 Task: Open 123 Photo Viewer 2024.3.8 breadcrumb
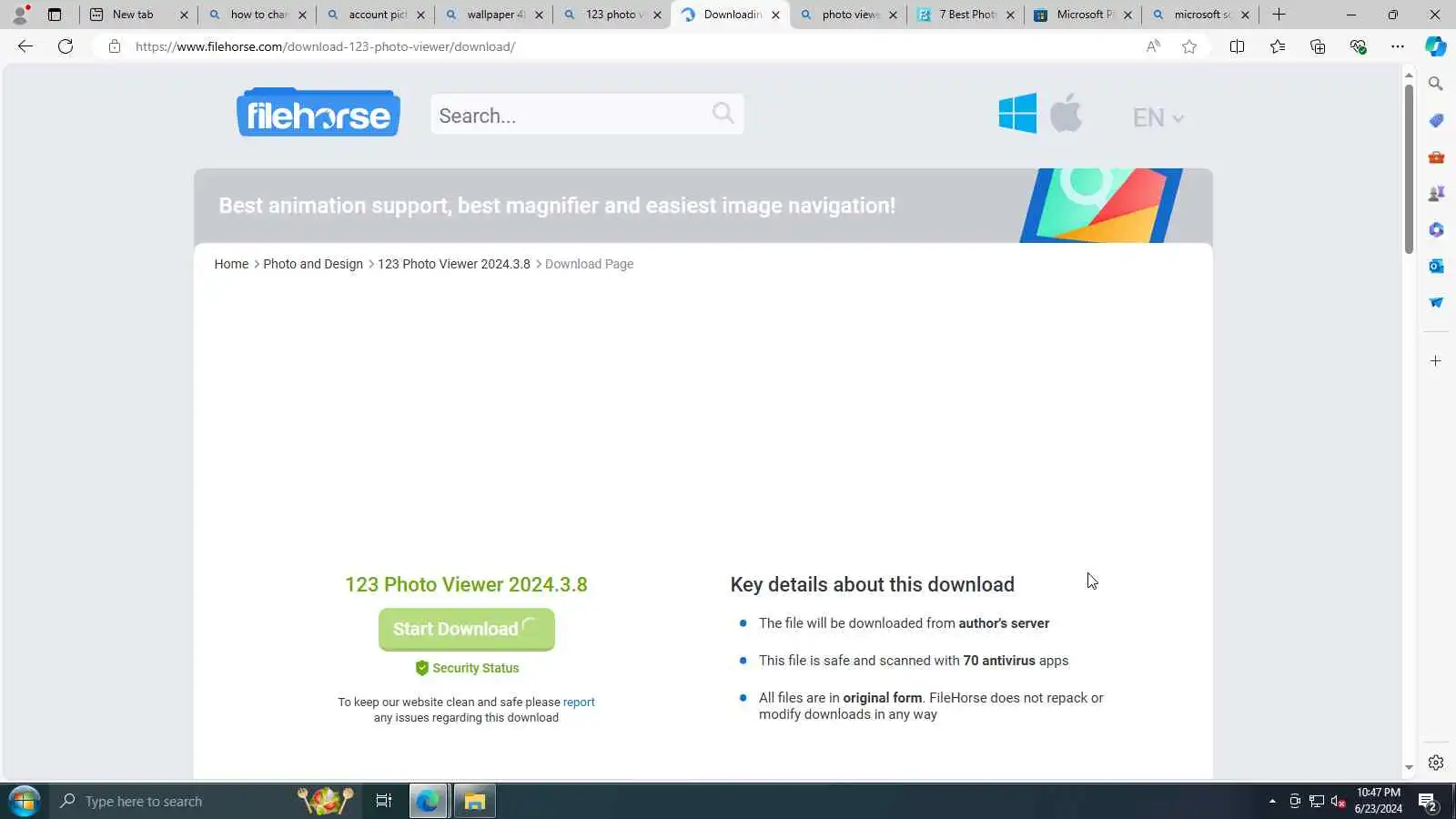(x=454, y=264)
